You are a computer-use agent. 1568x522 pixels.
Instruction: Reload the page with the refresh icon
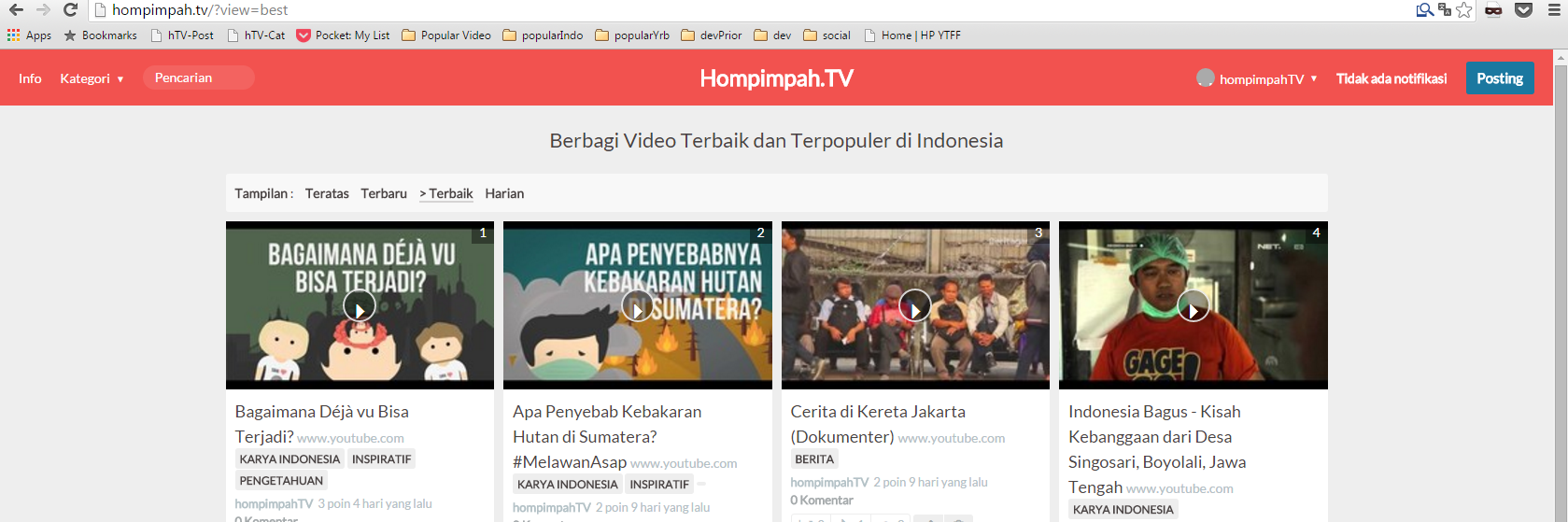tap(70, 9)
